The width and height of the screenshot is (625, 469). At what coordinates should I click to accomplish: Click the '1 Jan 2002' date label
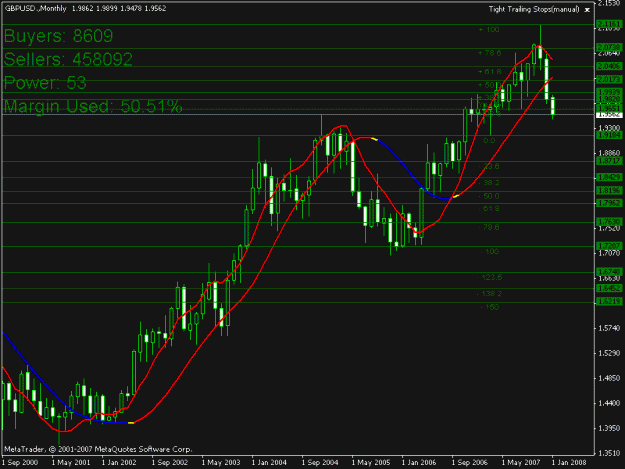click(119, 463)
